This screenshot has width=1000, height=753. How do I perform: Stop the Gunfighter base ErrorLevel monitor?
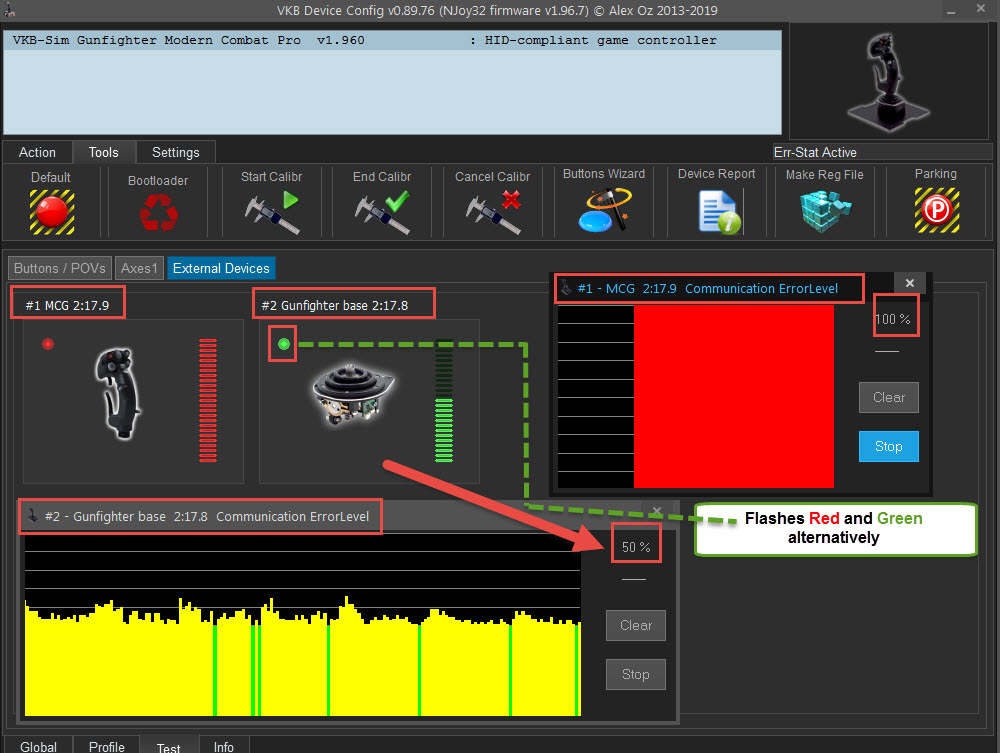pos(636,675)
